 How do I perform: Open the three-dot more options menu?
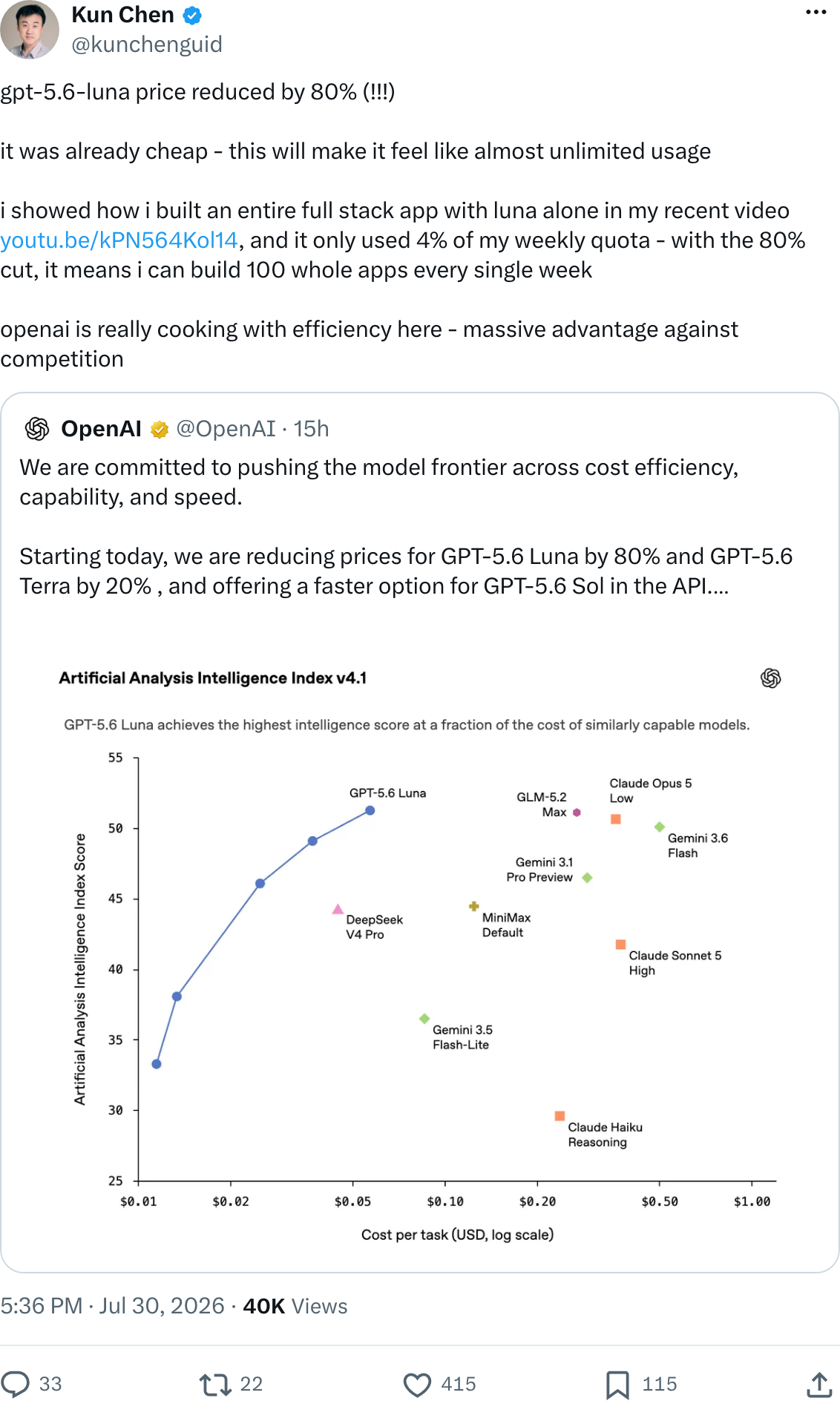pyautogui.click(x=816, y=13)
